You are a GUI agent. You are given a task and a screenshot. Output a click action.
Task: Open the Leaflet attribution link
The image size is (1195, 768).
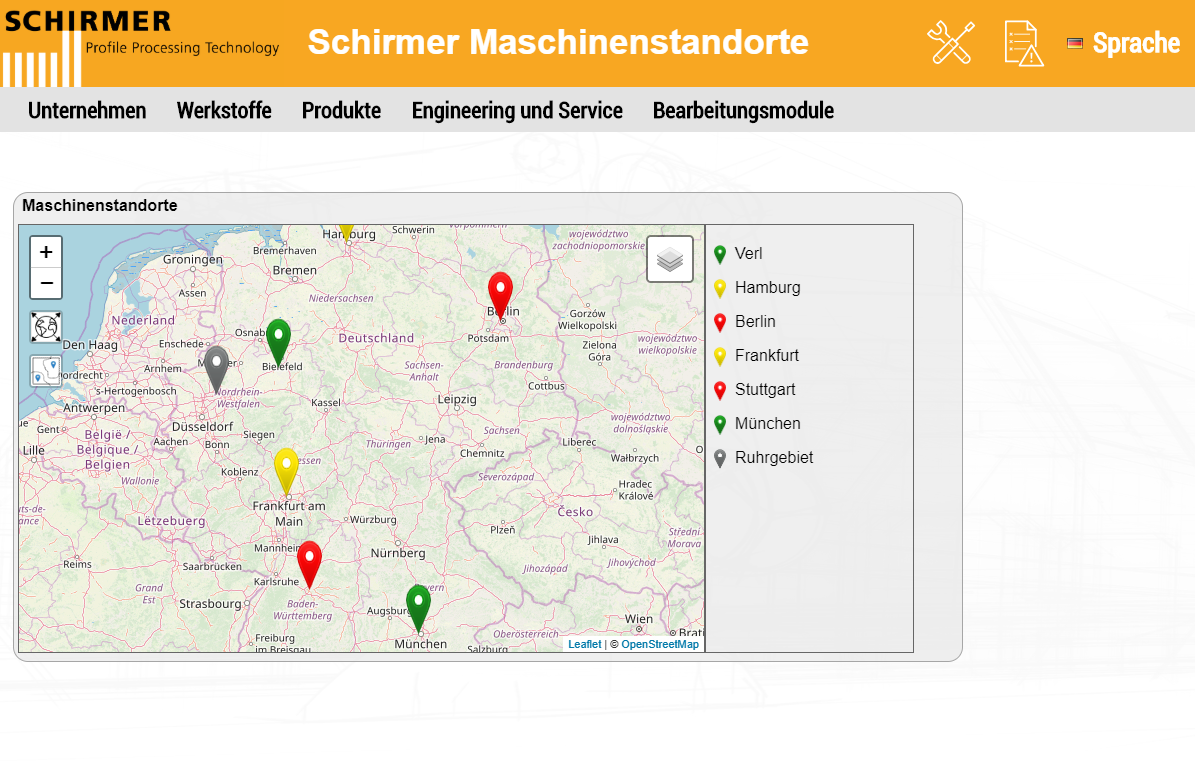point(585,645)
